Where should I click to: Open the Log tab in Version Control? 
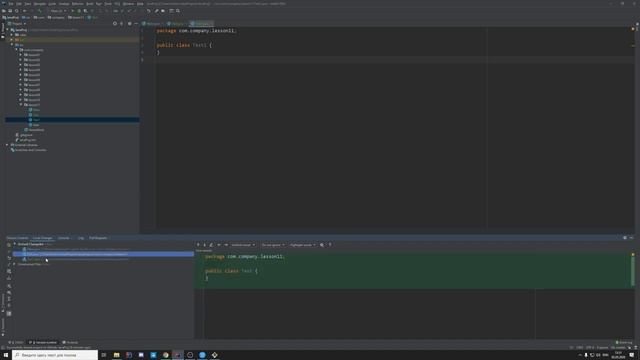tap(81, 238)
